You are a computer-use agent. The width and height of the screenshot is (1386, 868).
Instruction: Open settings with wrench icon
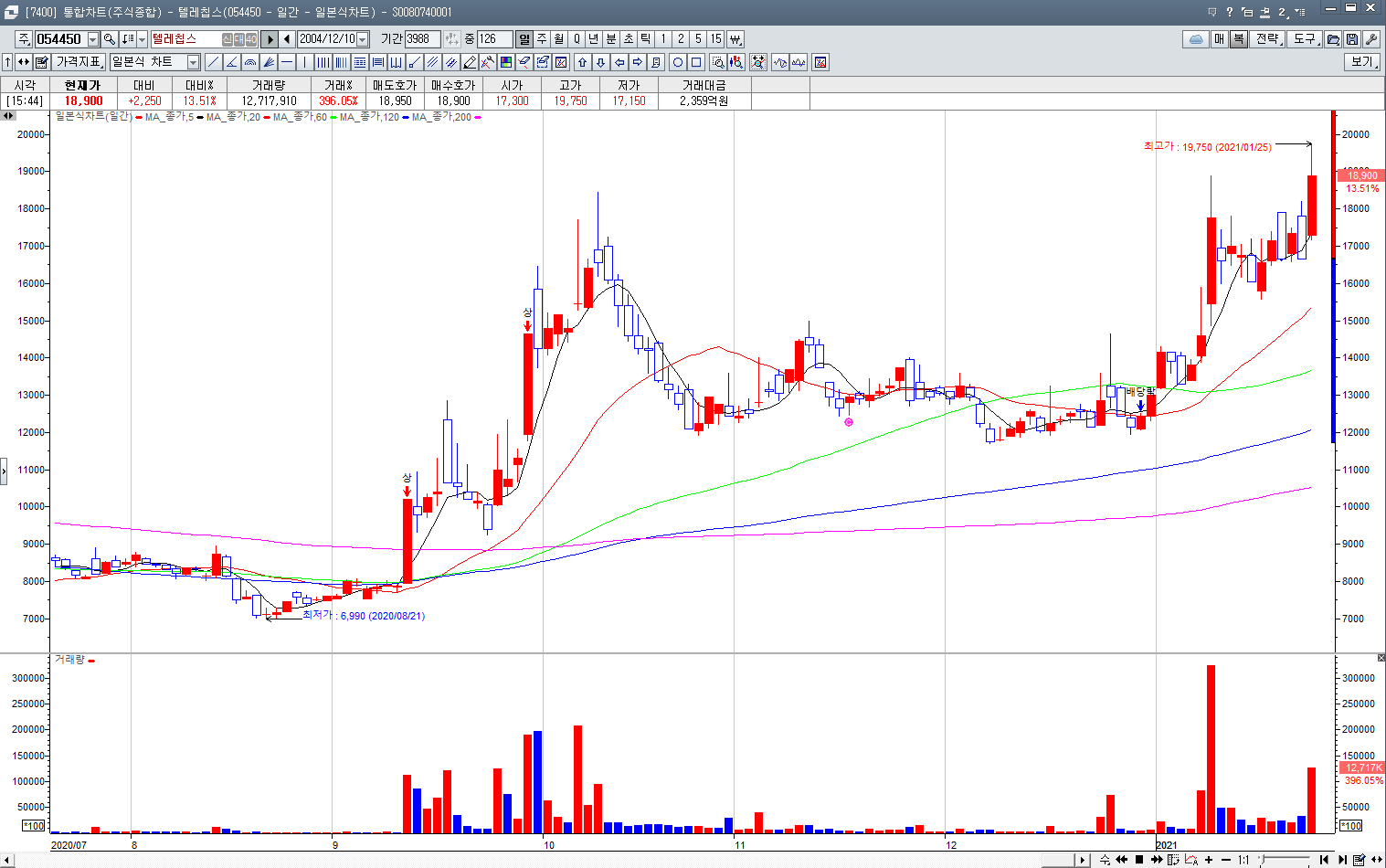tap(1371, 39)
